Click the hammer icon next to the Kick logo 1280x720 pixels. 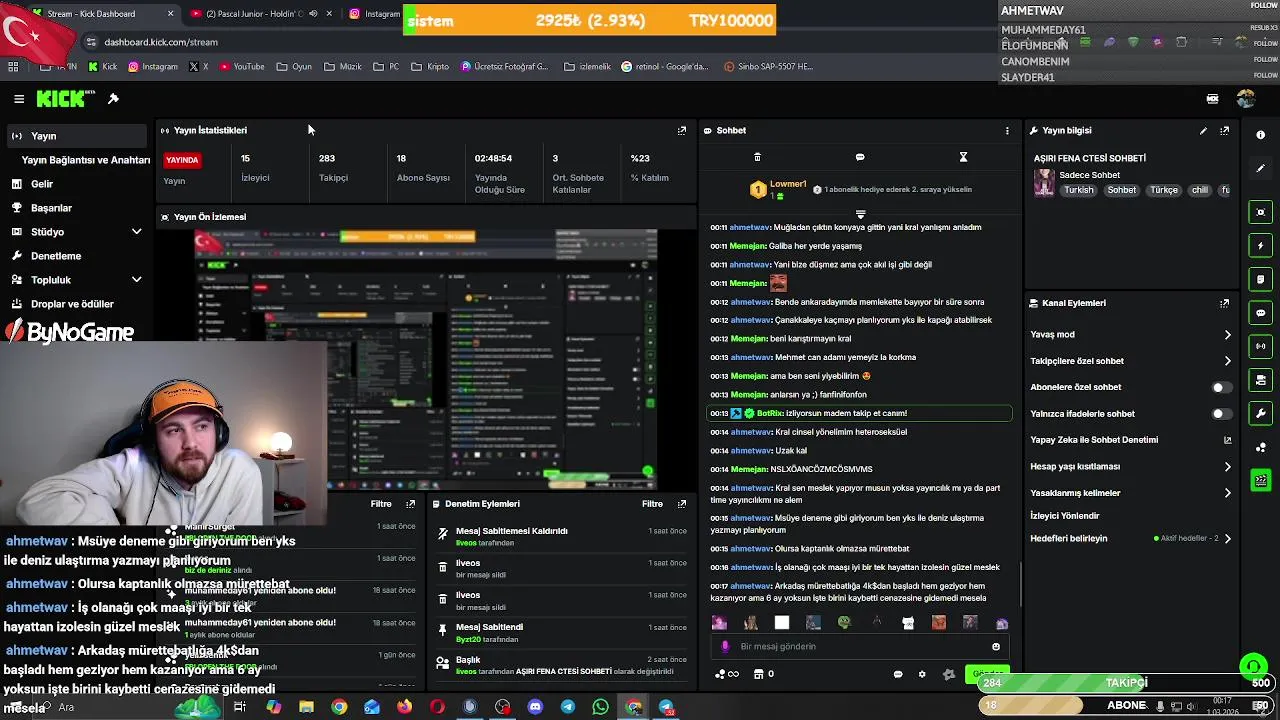coord(113,99)
